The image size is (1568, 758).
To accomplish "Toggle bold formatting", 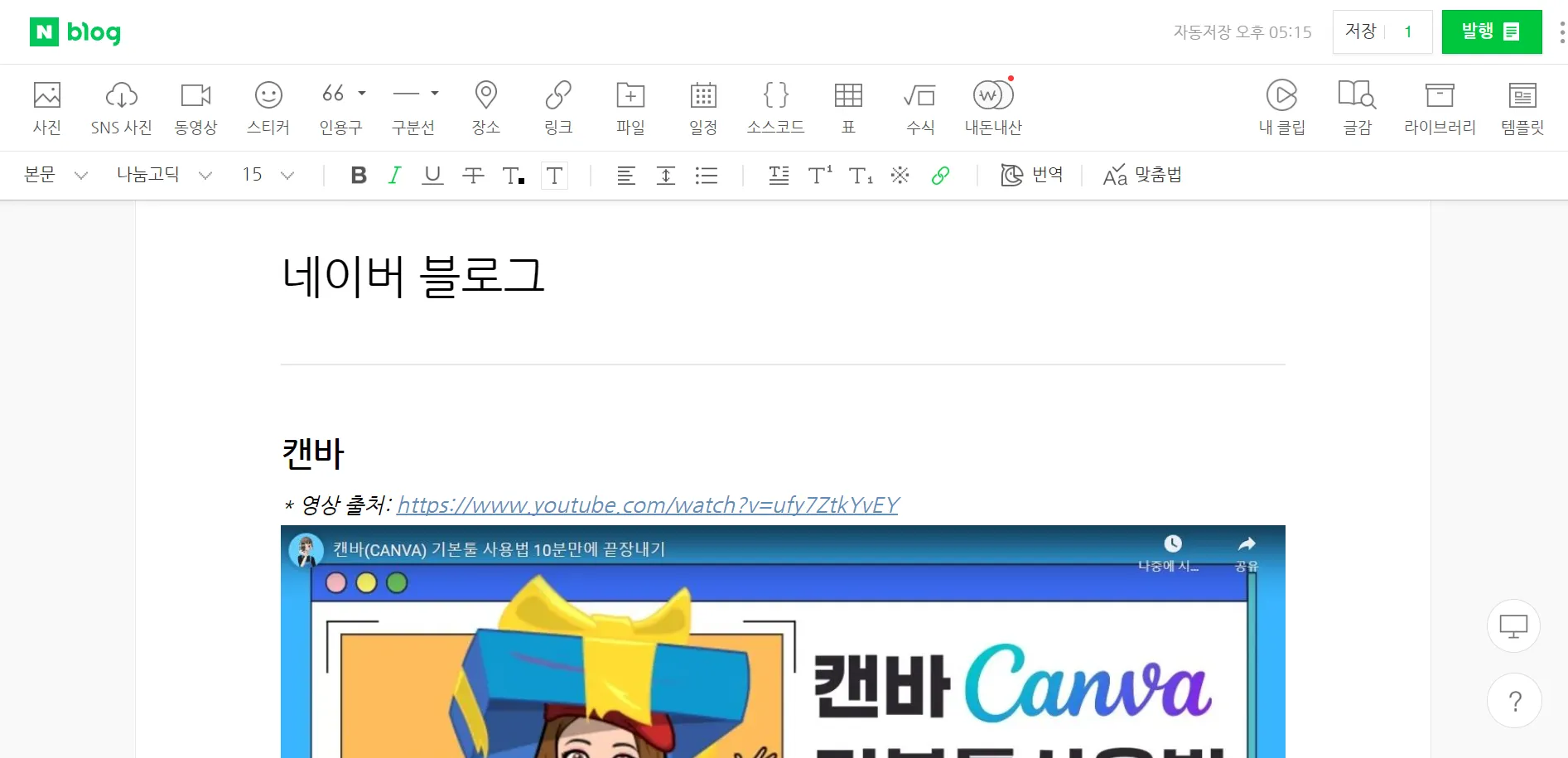I will tap(359, 176).
